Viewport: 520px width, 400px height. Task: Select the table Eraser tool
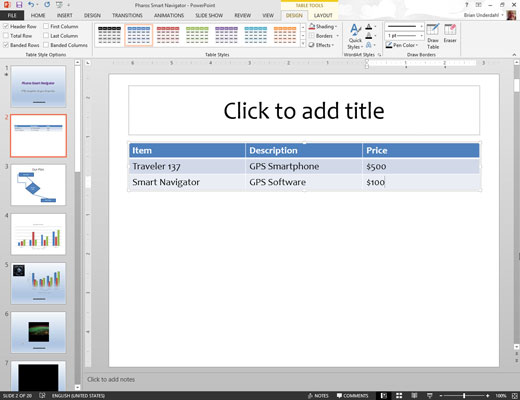450,33
